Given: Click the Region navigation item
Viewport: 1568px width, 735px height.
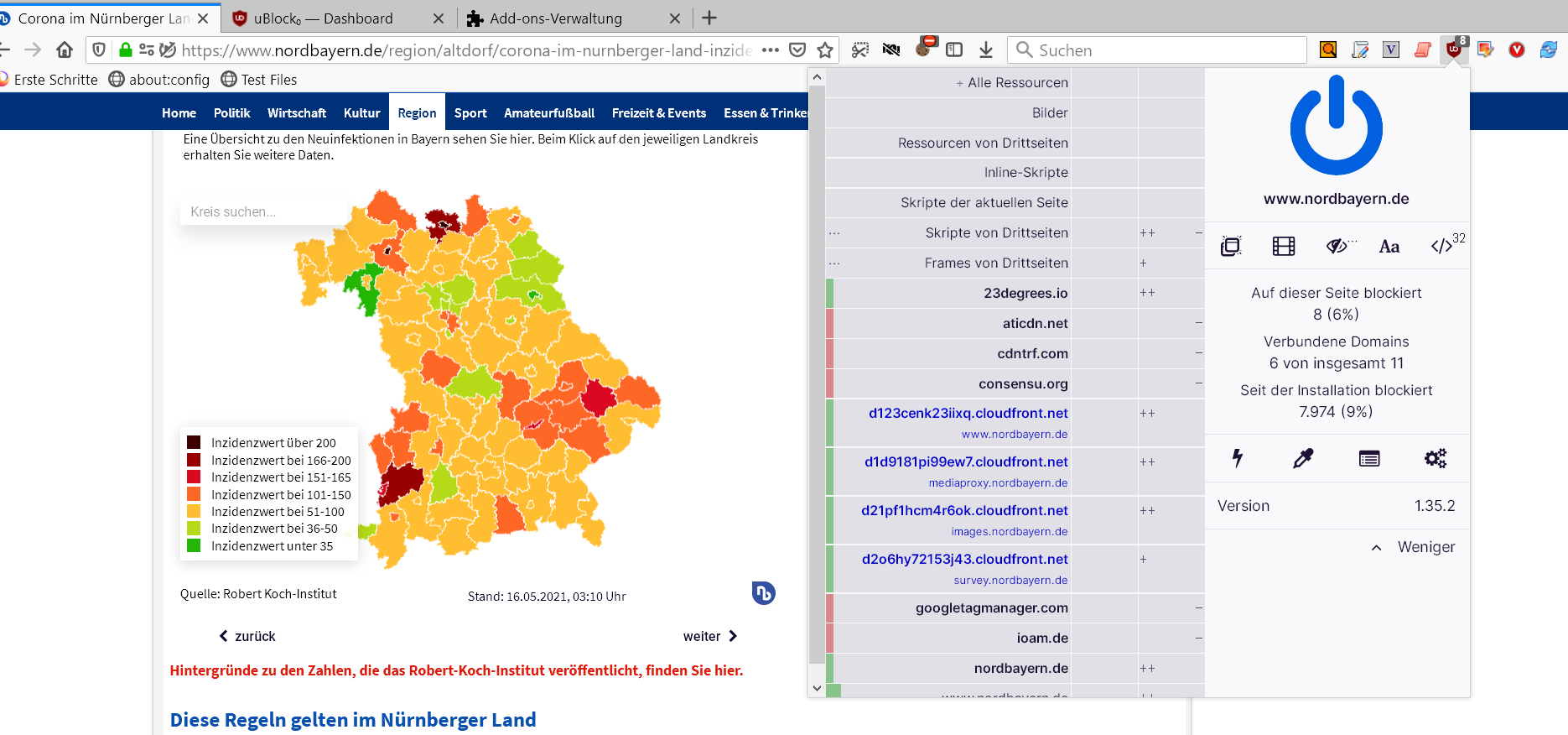Looking at the screenshot, I should point(417,112).
